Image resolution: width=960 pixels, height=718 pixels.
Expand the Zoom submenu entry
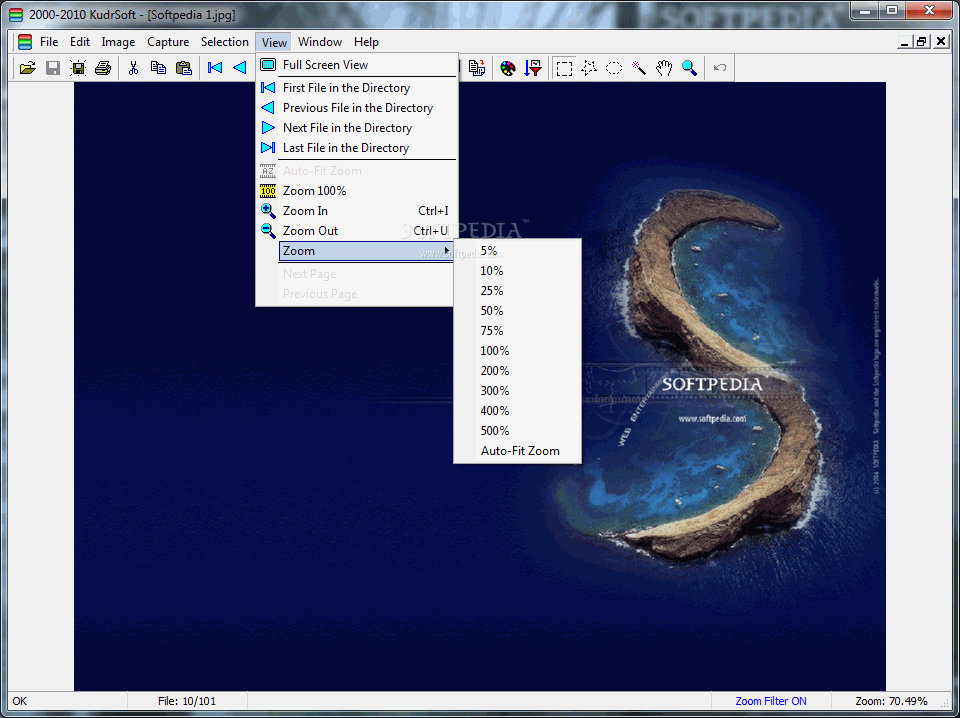click(x=366, y=251)
